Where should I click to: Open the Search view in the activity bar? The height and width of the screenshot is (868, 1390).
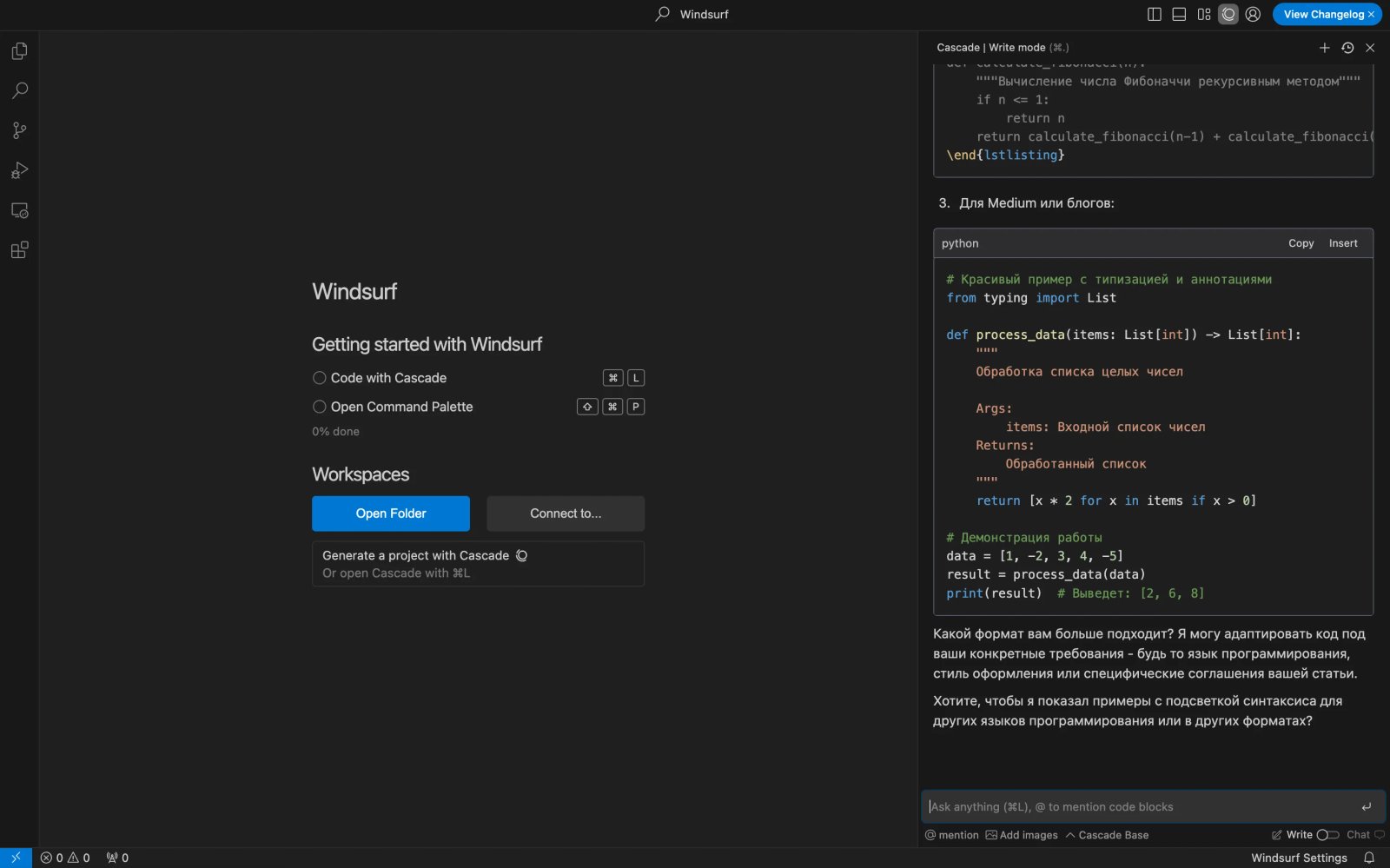click(19, 90)
